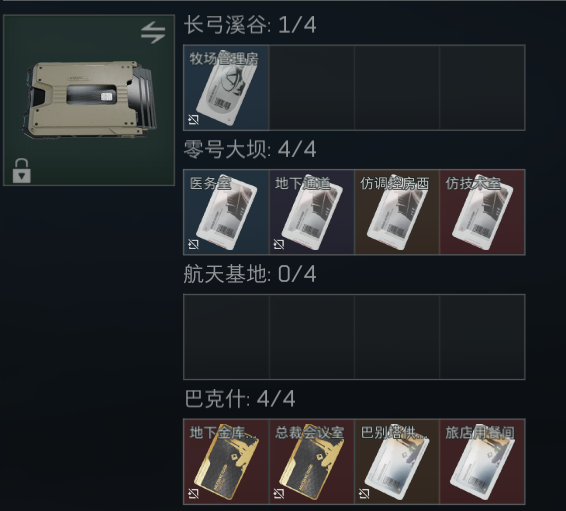The width and height of the screenshot is (566, 511).
Task: Select the 医务室 keycard
Action: (226, 212)
